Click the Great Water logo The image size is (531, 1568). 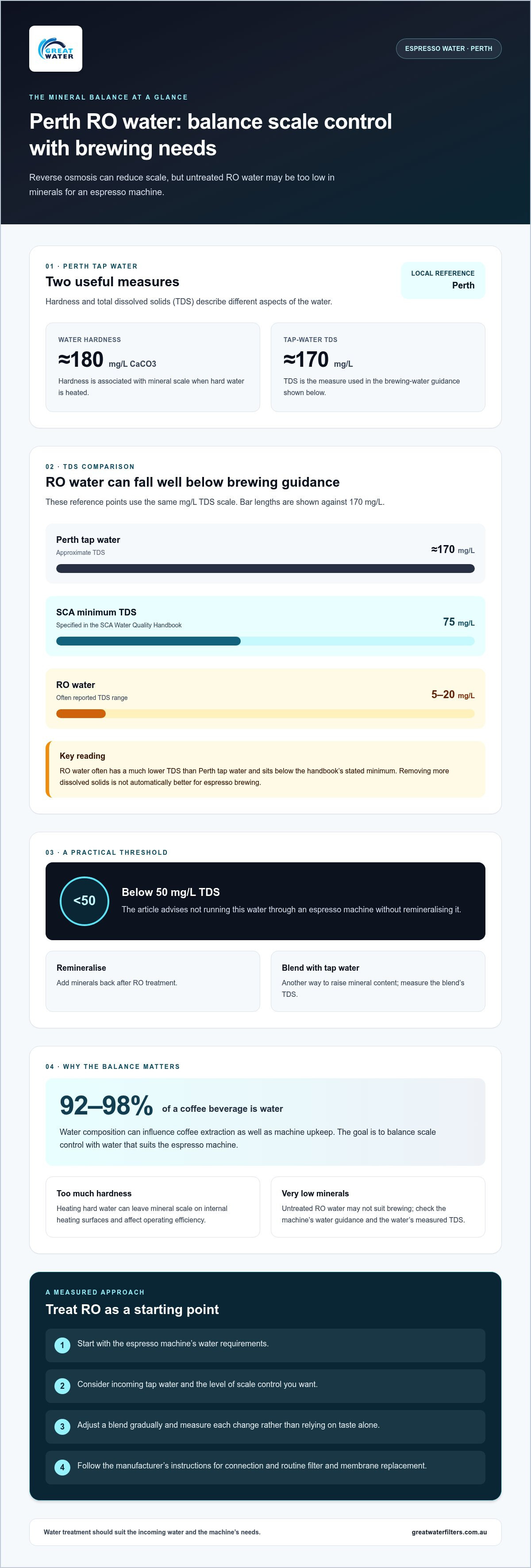[x=55, y=49]
